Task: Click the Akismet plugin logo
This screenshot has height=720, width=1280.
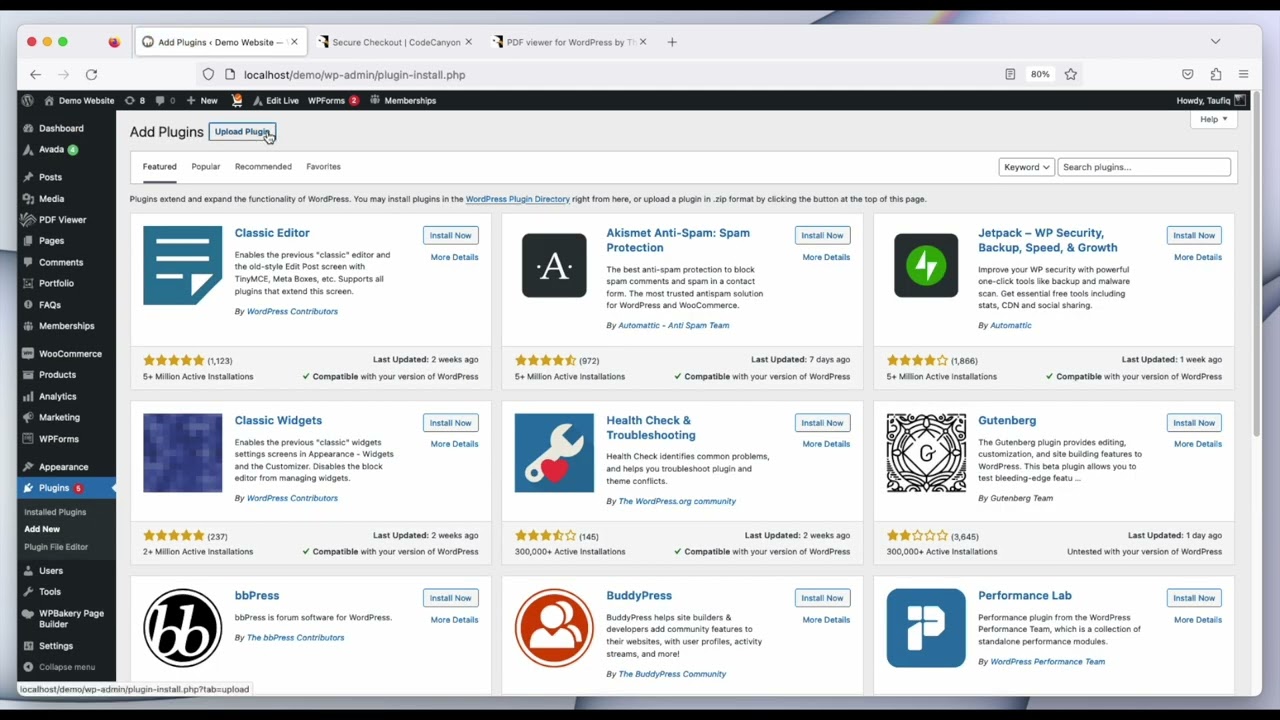Action: pyautogui.click(x=554, y=265)
